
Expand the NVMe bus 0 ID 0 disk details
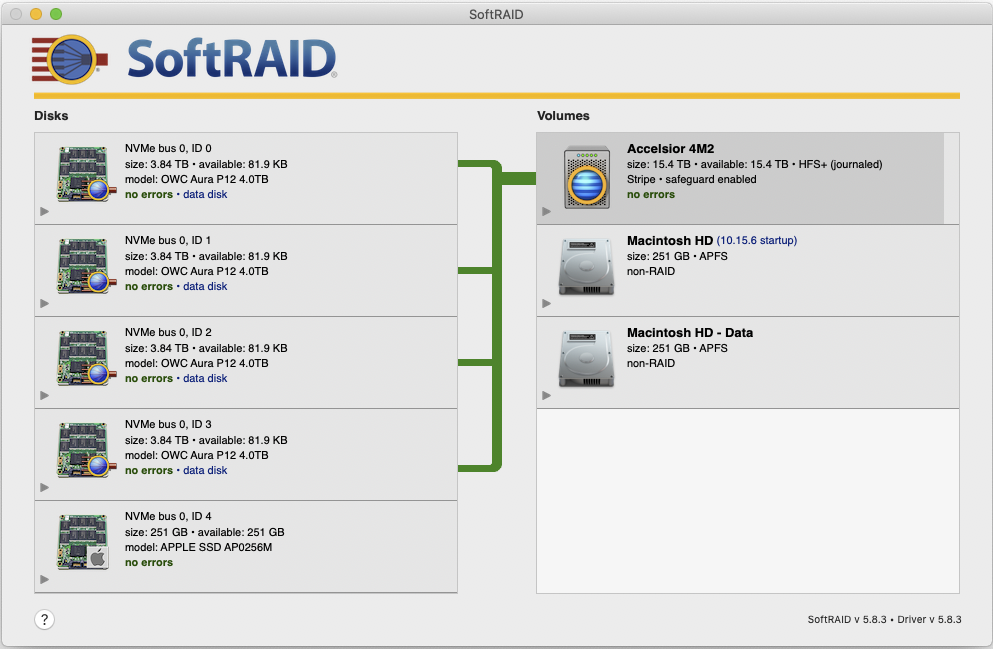(x=43, y=211)
